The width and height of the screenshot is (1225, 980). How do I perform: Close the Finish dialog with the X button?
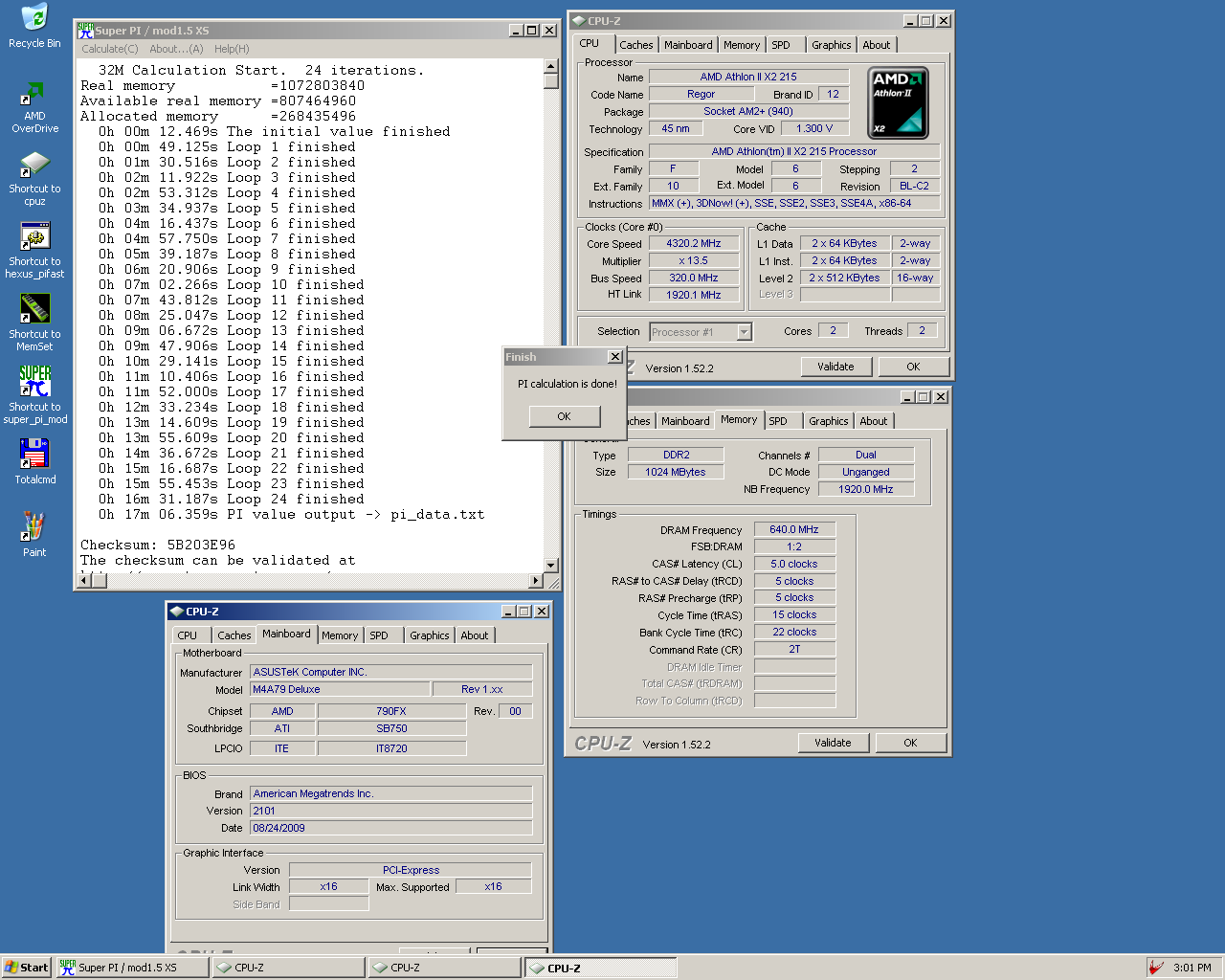point(614,356)
